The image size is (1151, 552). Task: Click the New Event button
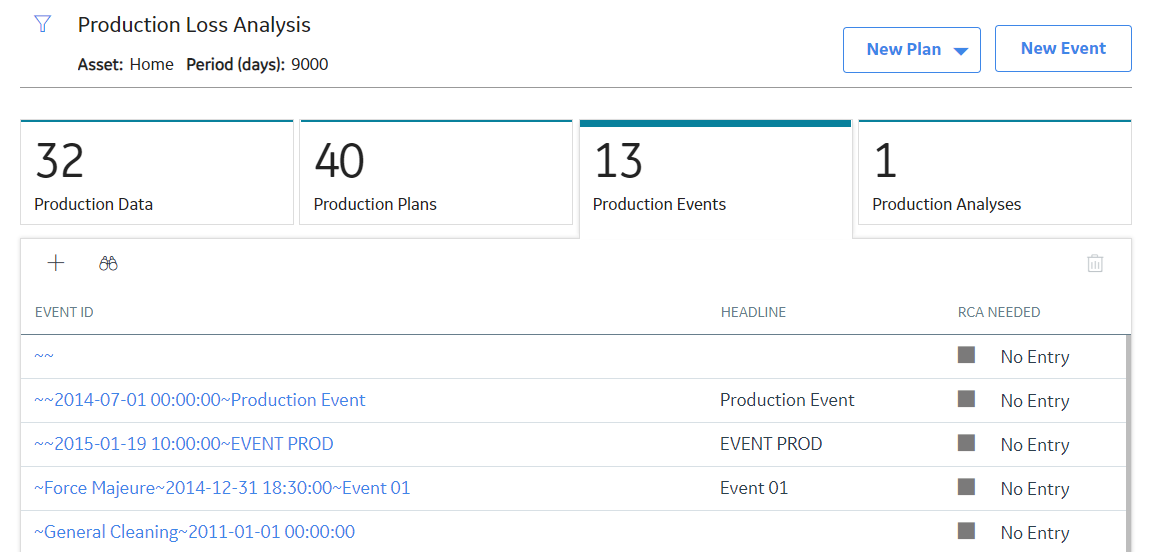[1063, 48]
